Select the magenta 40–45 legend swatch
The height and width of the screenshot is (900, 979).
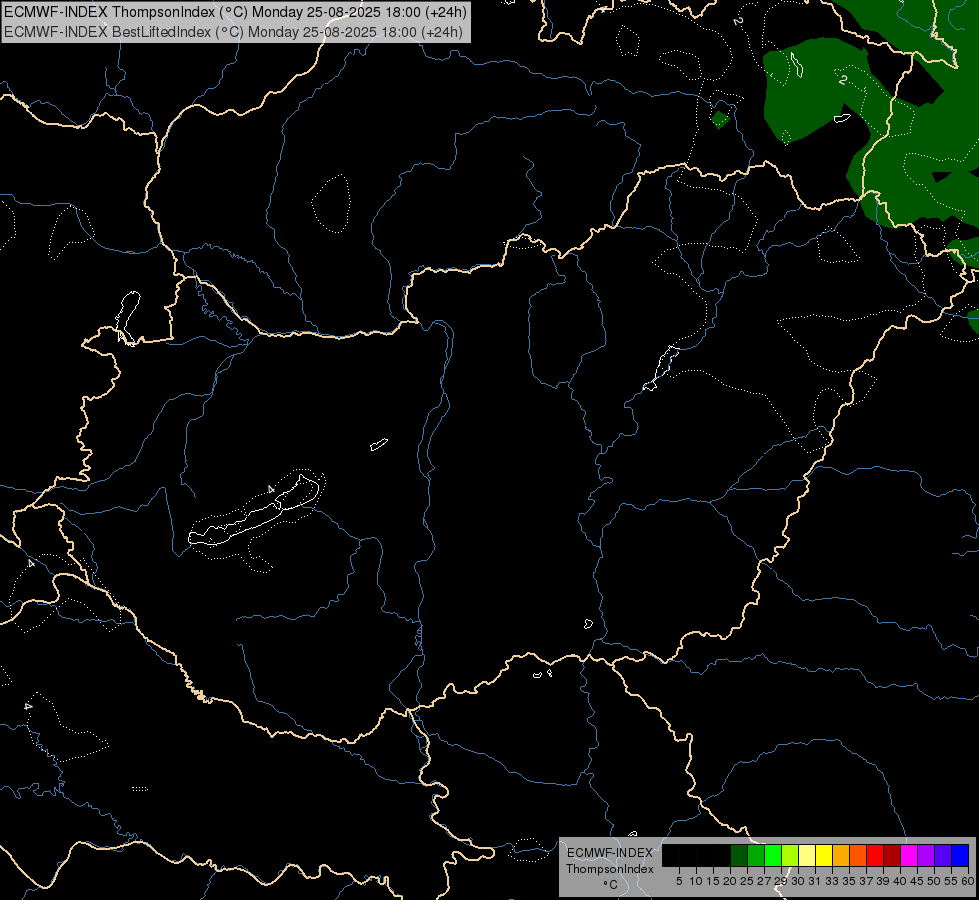click(909, 856)
